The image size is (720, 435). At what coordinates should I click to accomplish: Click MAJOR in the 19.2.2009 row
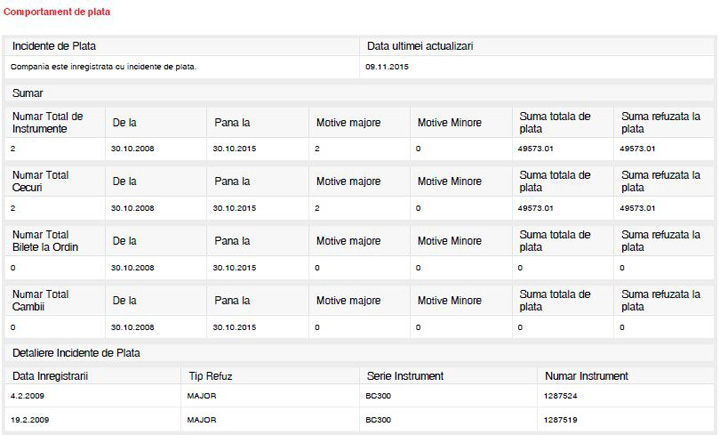(x=202, y=420)
